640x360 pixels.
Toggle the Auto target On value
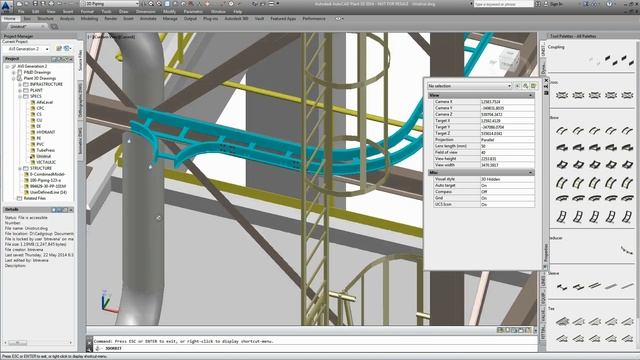(x=507, y=185)
